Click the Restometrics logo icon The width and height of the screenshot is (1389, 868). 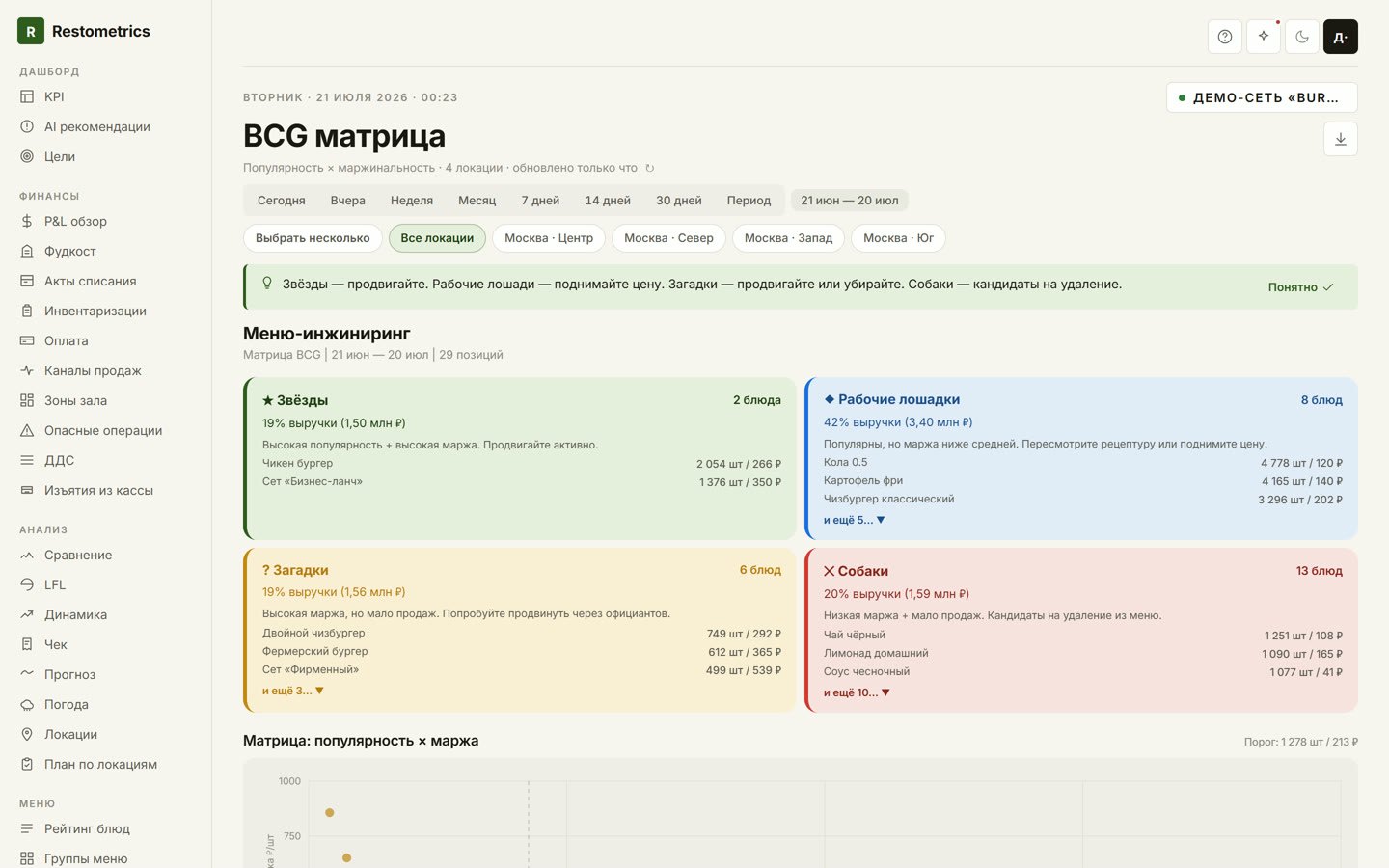pos(31,31)
